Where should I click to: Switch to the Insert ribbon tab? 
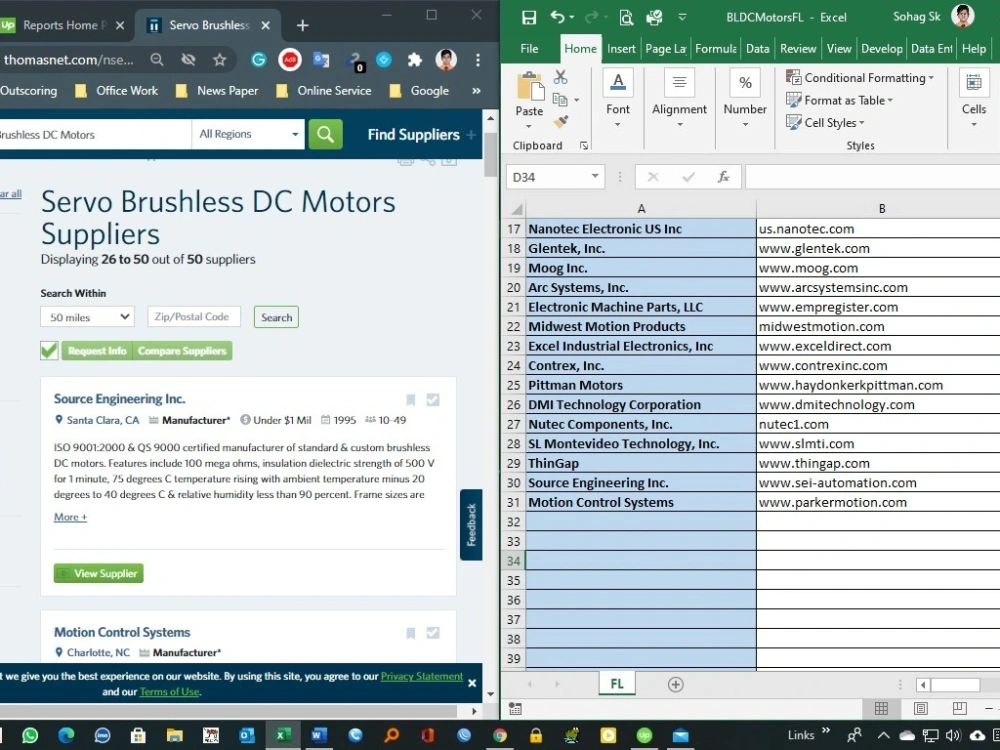[621, 48]
